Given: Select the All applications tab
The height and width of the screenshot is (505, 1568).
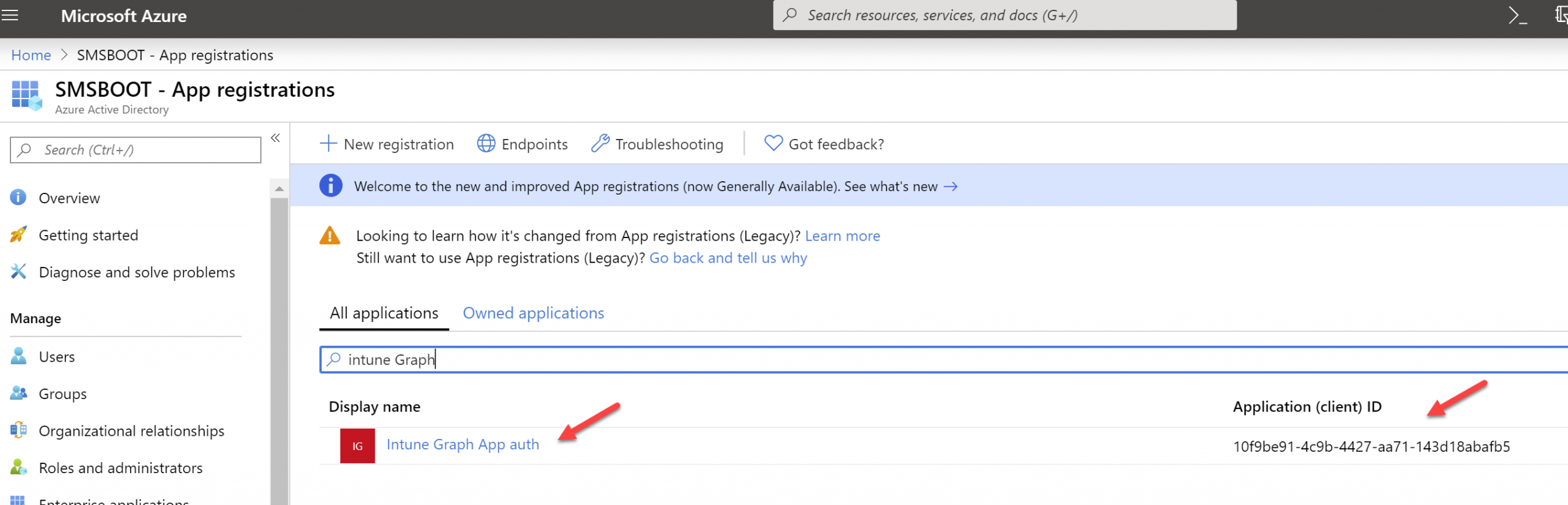Looking at the screenshot, I should tap(384, 313).
